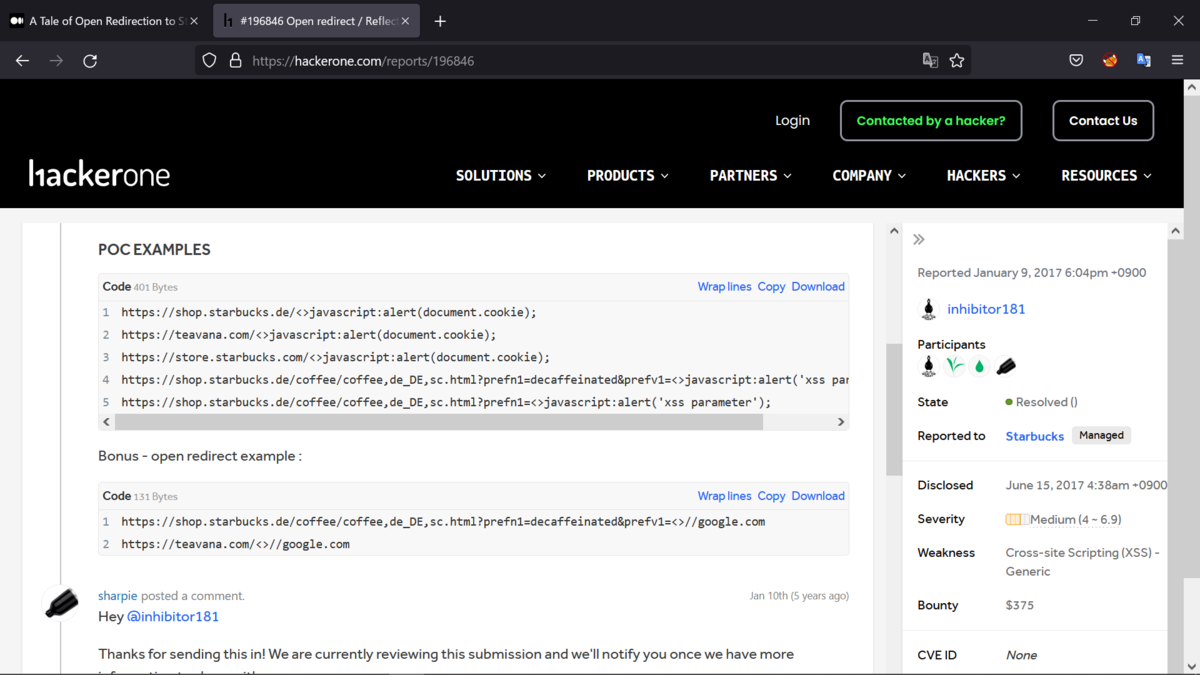Copy the 131 Bytes code block

(771, 496)
